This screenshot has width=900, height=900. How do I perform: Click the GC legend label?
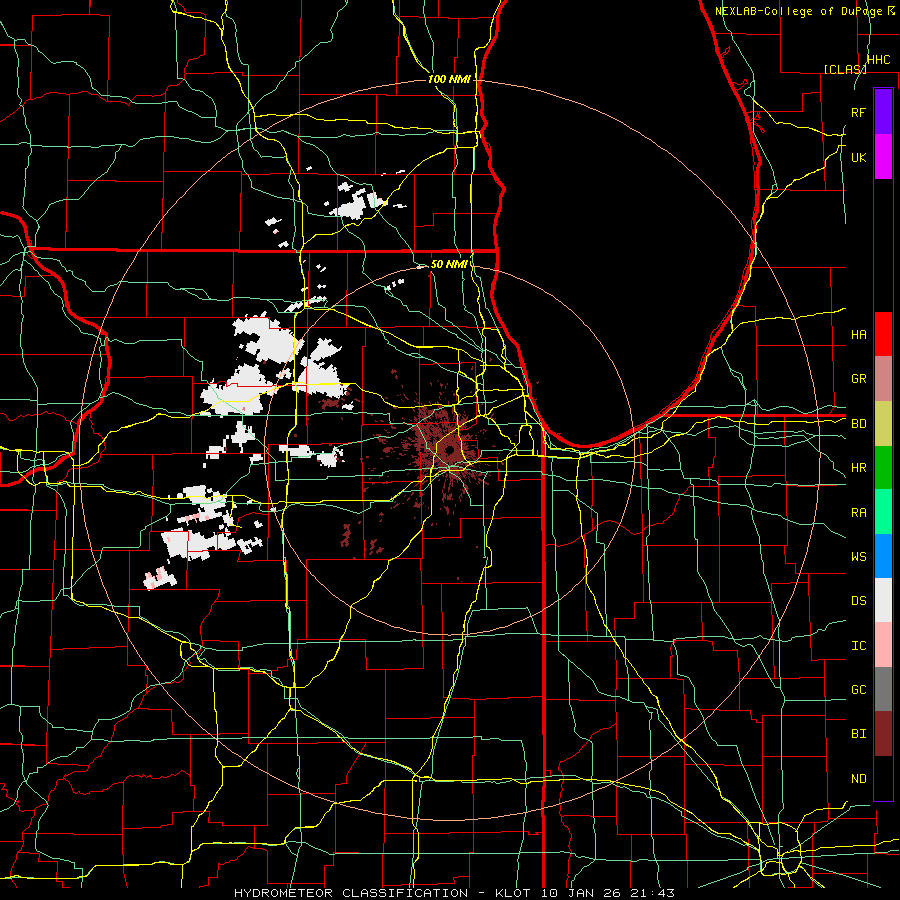tap(858, 690)
